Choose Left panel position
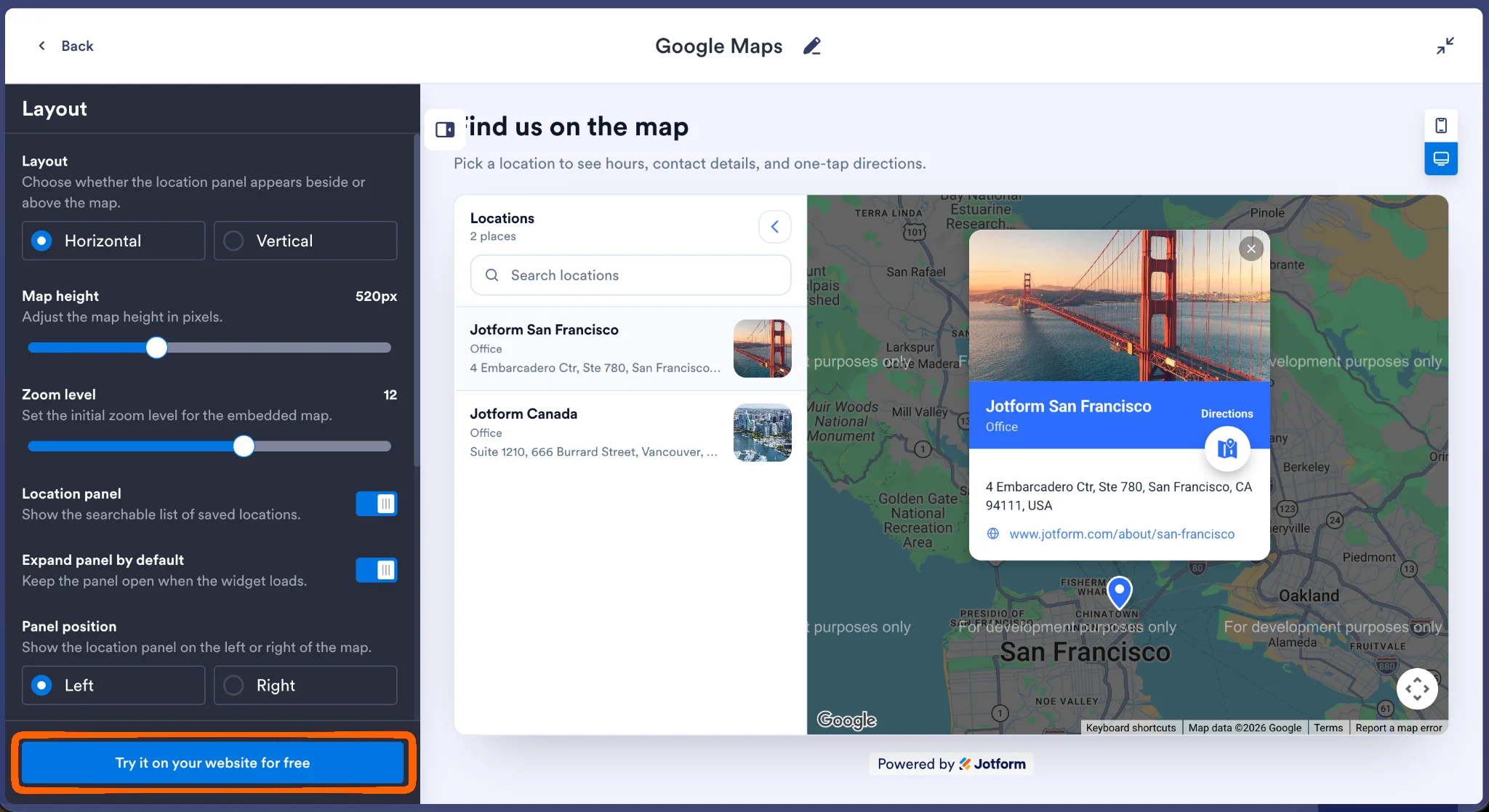The width and height of the screenshot is (1489, 812). (113, 686)
